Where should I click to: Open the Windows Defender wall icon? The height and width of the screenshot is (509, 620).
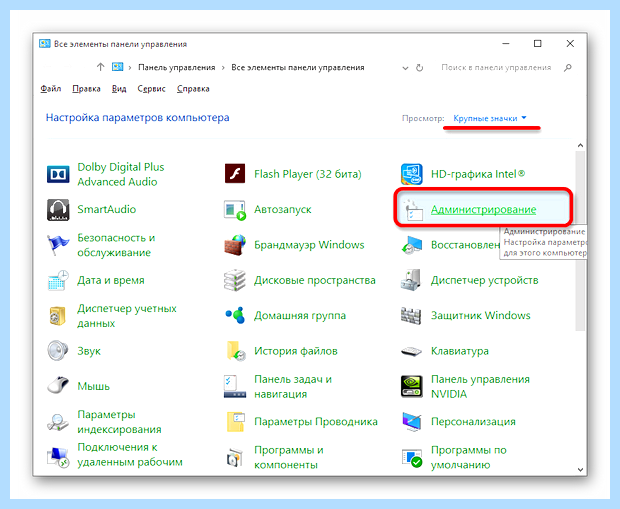pos(412,316)
